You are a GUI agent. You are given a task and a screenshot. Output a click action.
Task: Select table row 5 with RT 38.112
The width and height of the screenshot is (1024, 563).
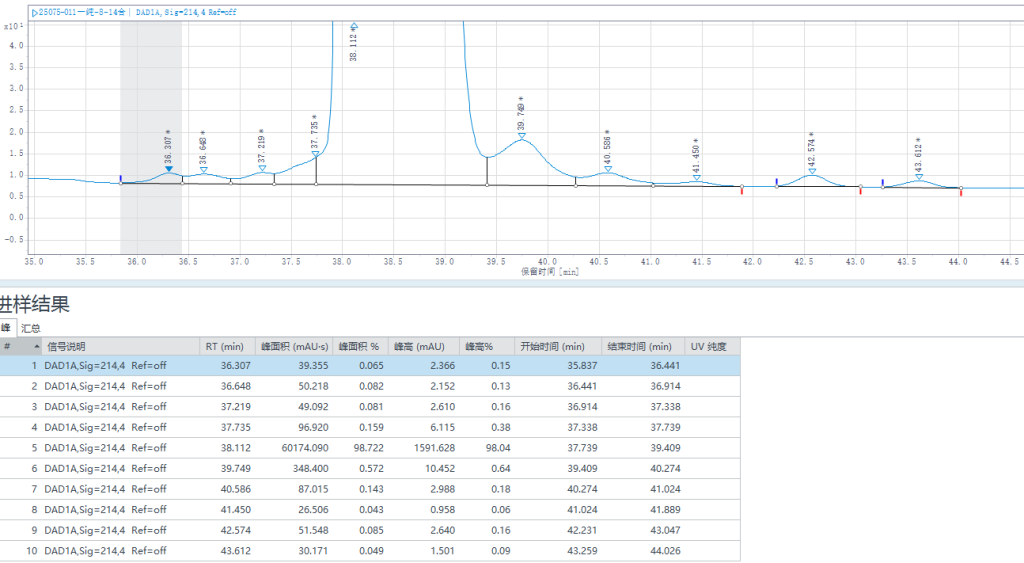point(370,448)
